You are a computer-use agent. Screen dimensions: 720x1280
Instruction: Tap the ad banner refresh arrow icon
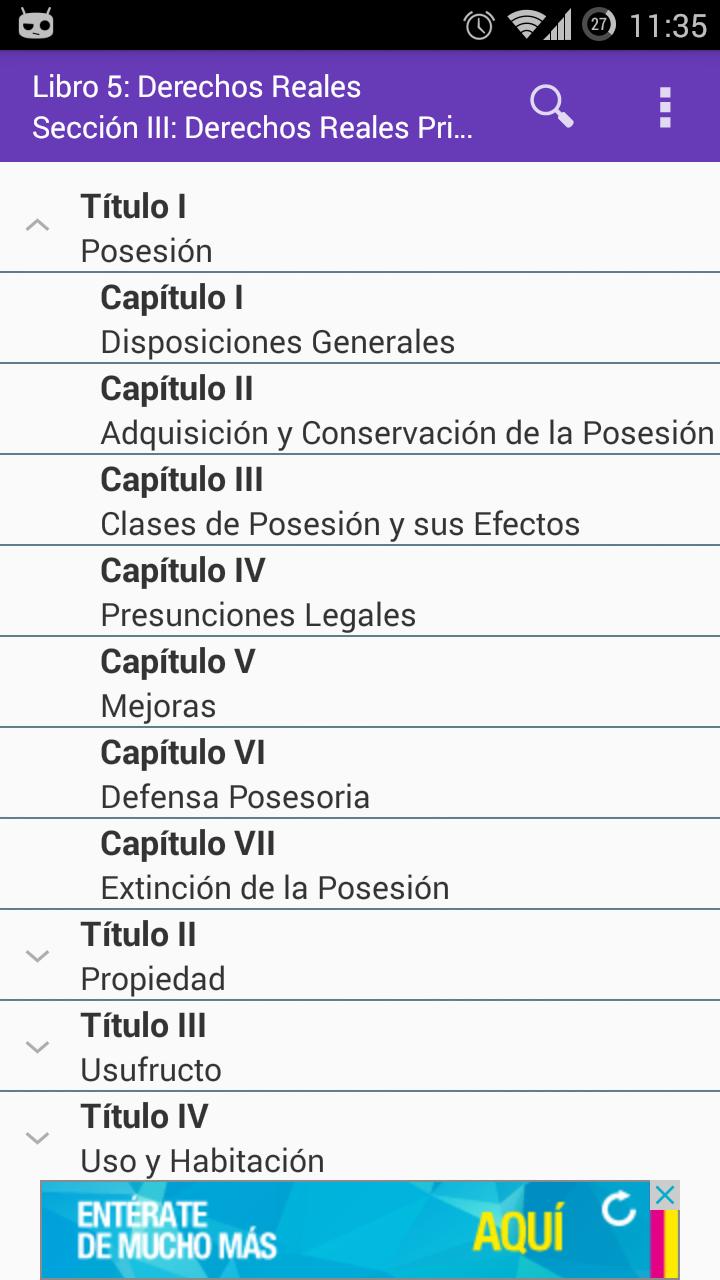[x=619, y=1211]
